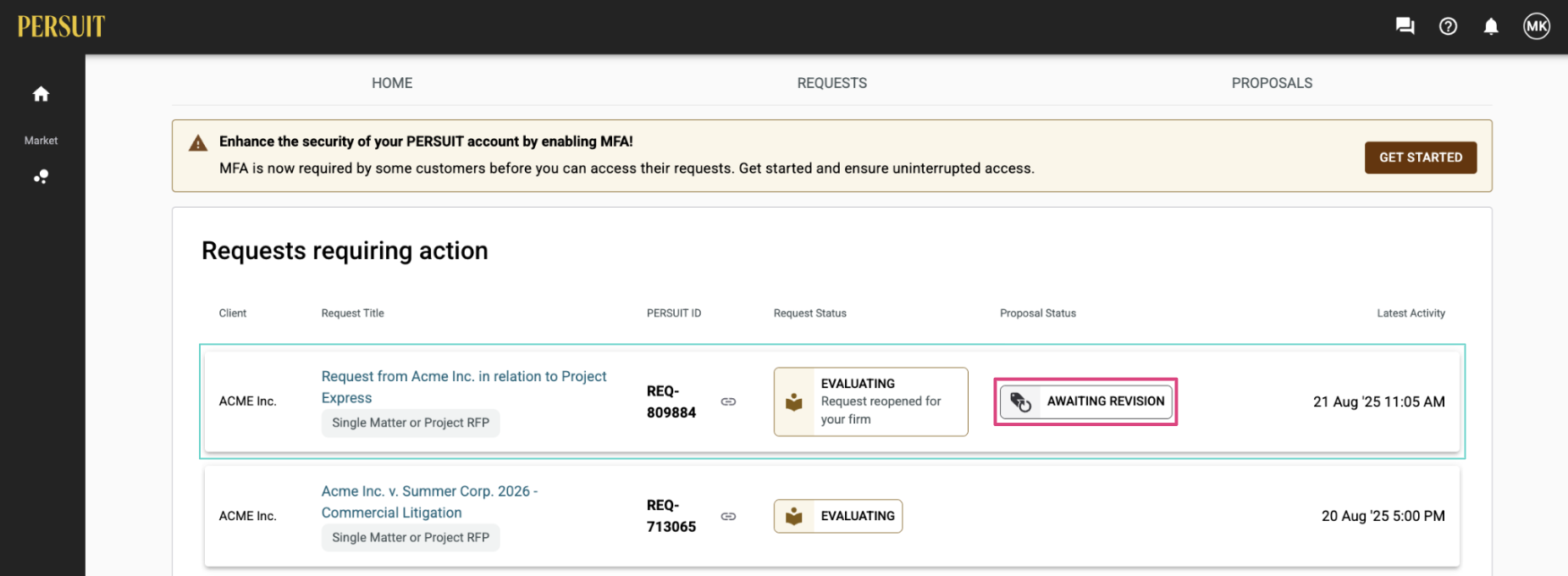Click the sidebar dots network icon

pyautogui.click(x=41, y=176)
